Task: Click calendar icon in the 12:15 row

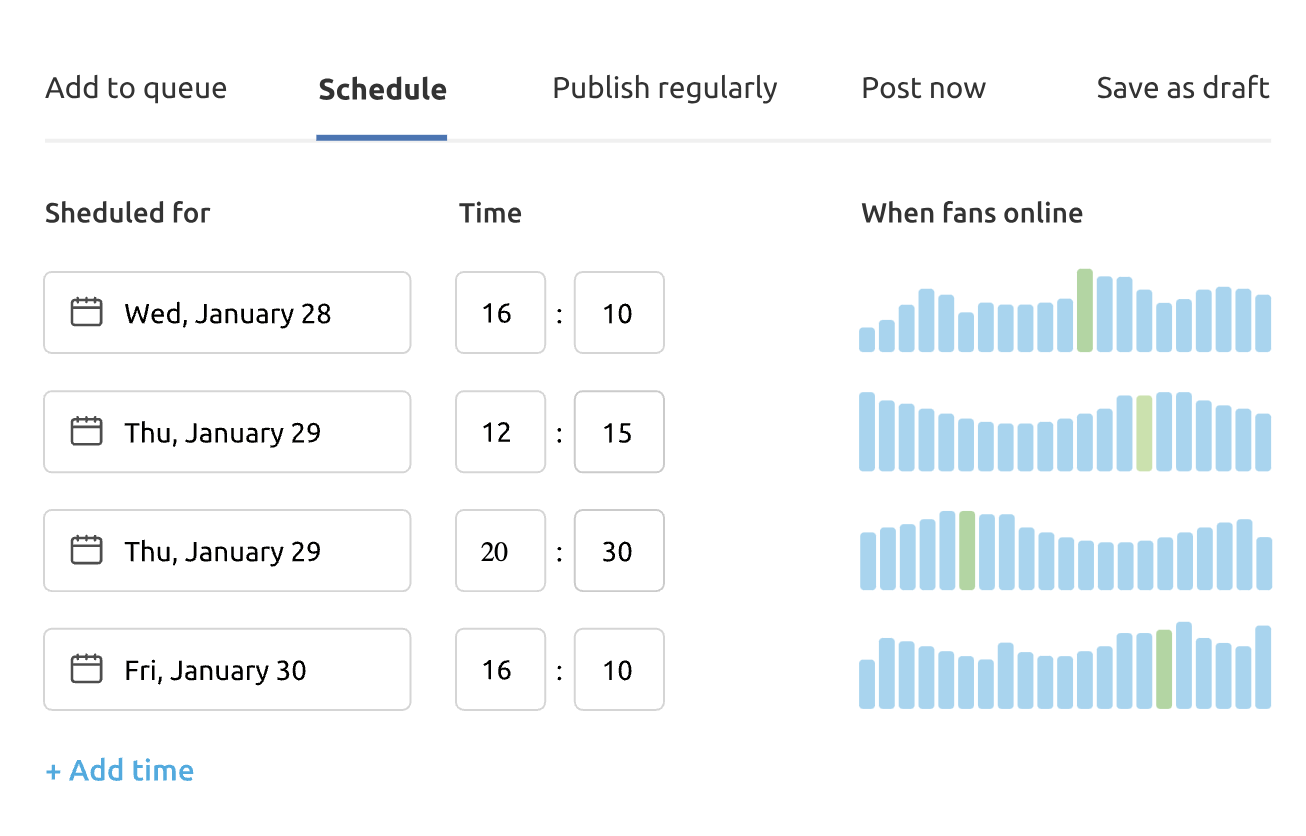Action: 87,432
